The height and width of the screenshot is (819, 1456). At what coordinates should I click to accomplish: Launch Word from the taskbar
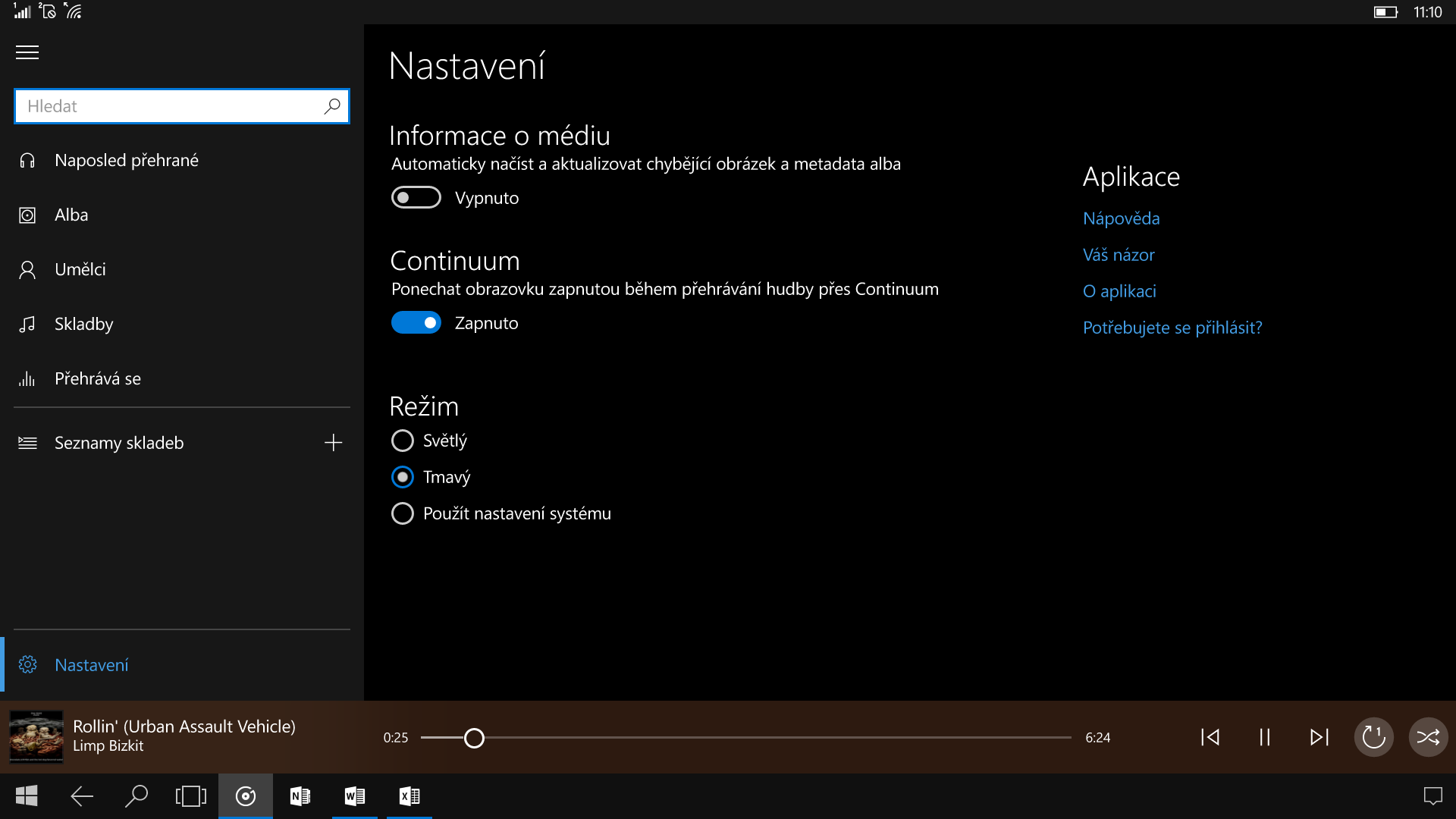(354, 796)
